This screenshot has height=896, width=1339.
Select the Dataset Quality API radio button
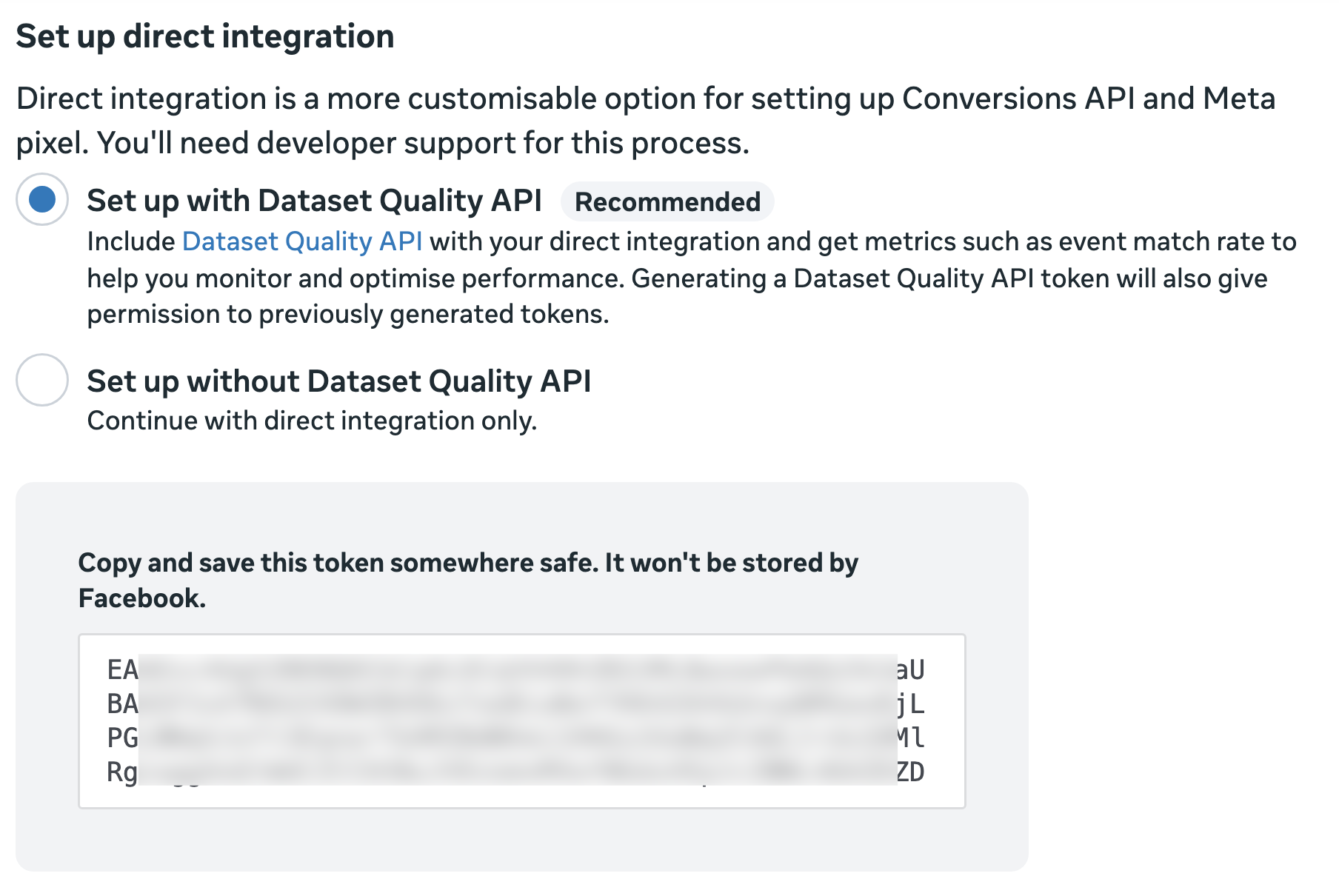coord(42,199)
